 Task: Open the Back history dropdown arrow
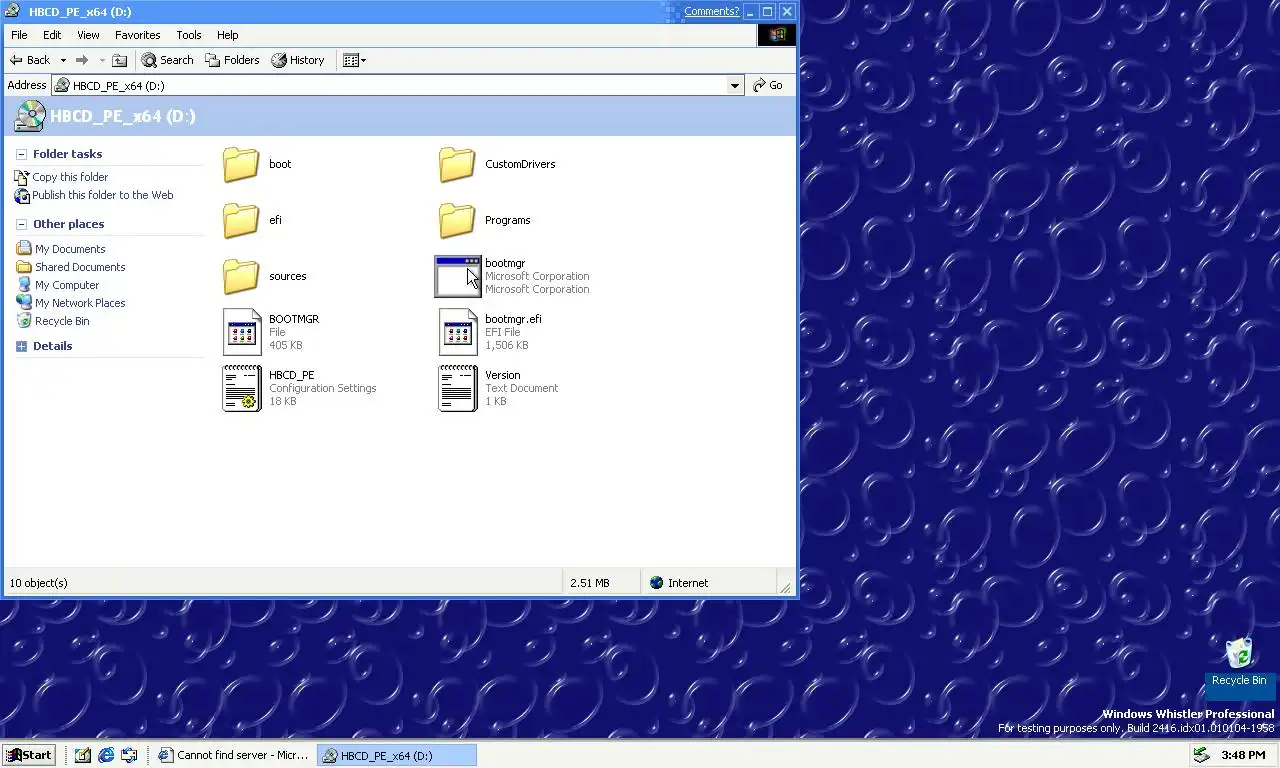pos(63,60)
